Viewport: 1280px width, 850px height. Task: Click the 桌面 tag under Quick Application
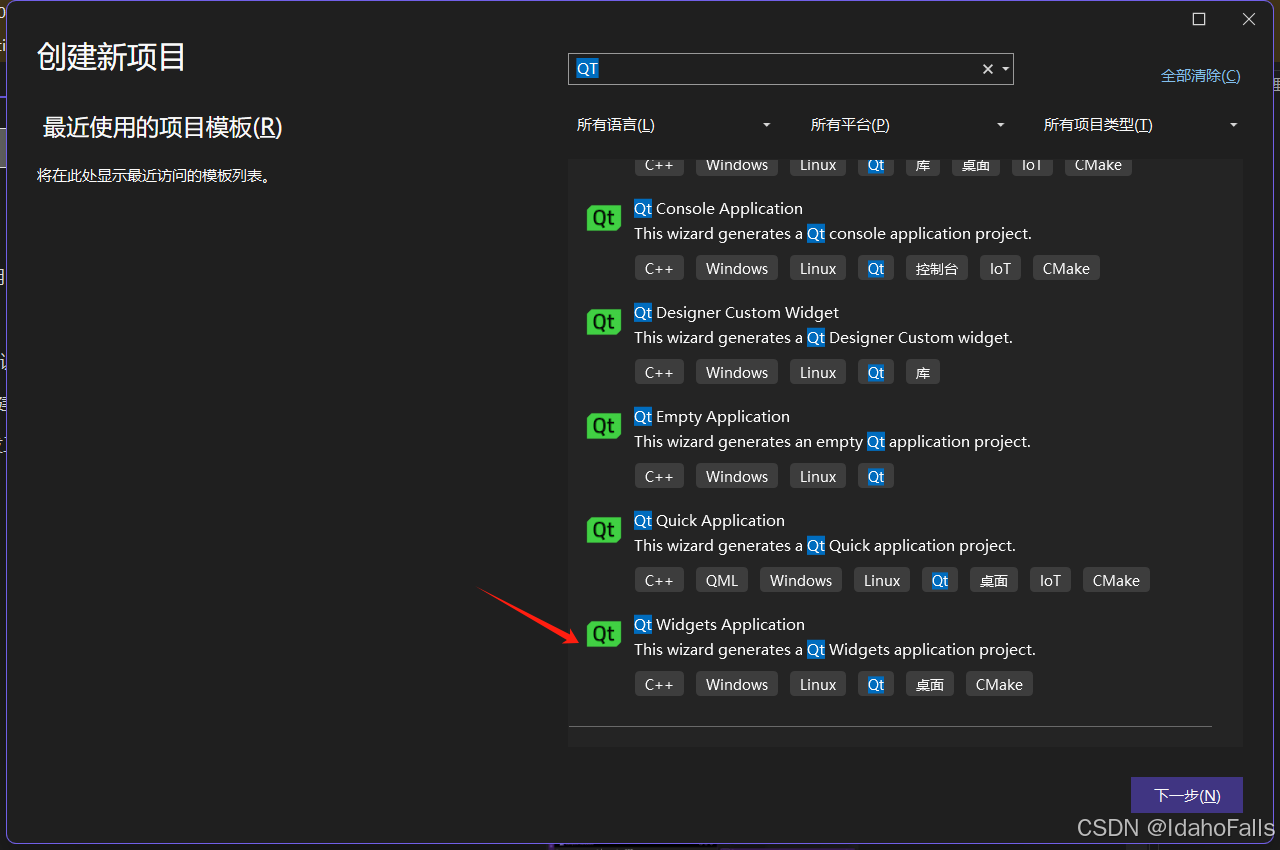click(x=994, y=580)
